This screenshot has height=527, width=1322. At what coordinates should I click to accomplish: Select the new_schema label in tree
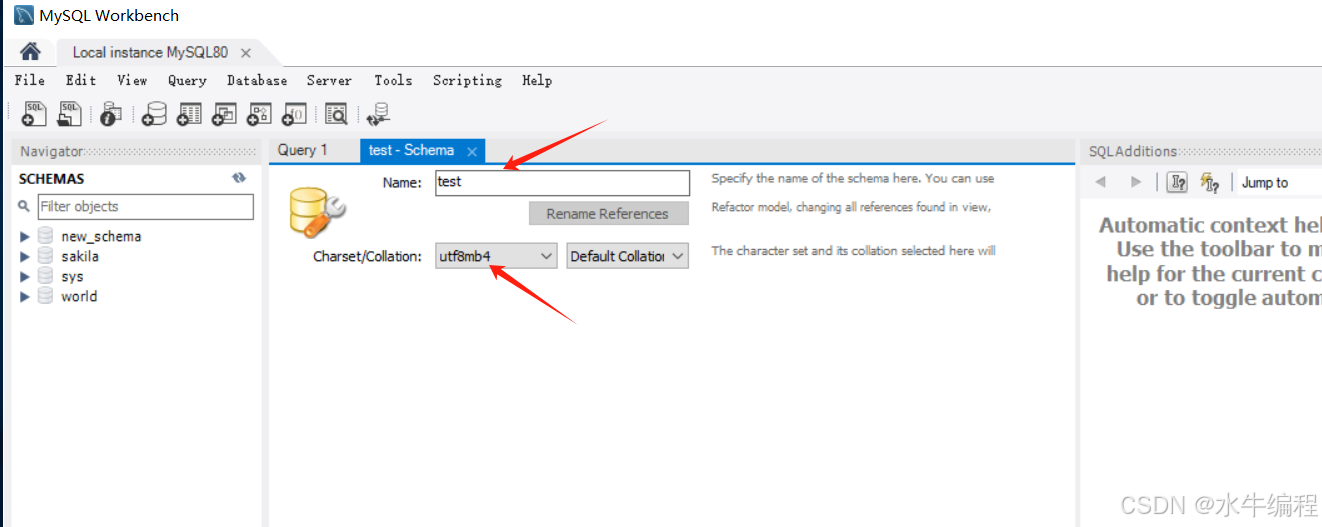[101, 237]
